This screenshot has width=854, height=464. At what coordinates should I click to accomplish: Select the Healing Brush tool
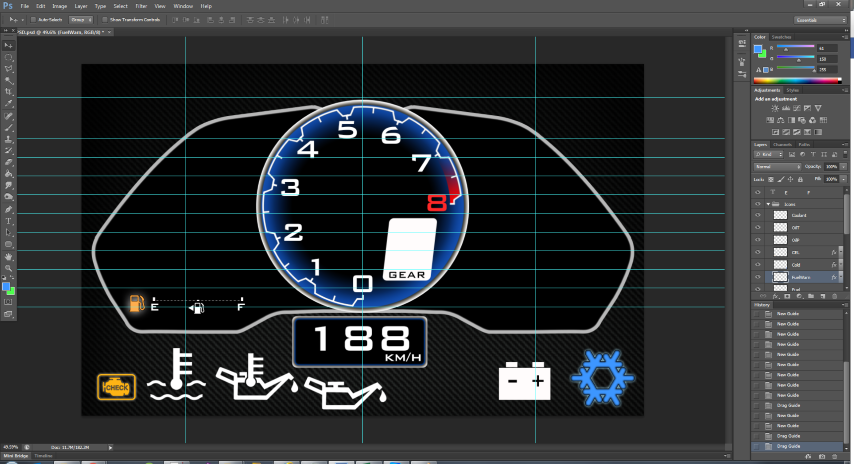pos(9,116)
